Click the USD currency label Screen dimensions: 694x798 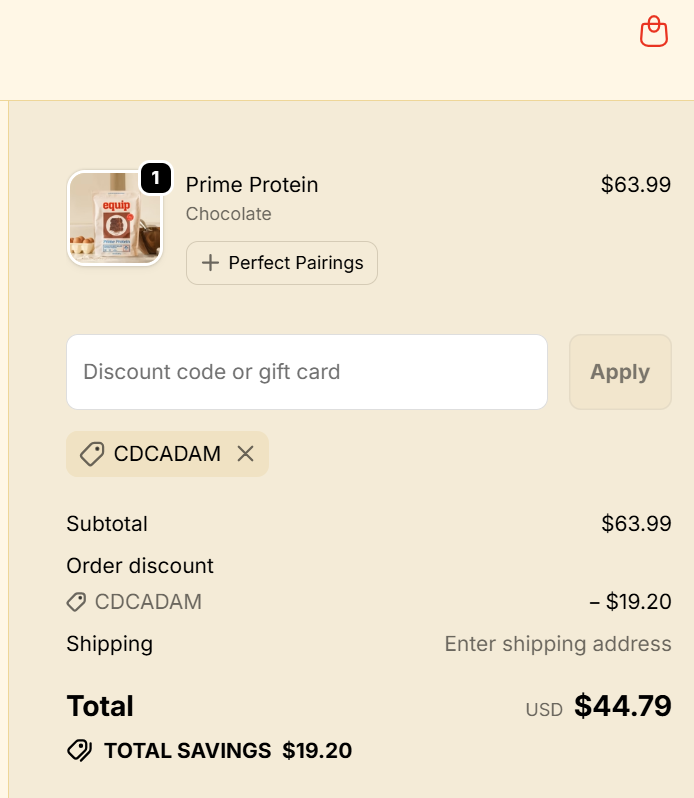pyautogui.click(x=544, y=710)
